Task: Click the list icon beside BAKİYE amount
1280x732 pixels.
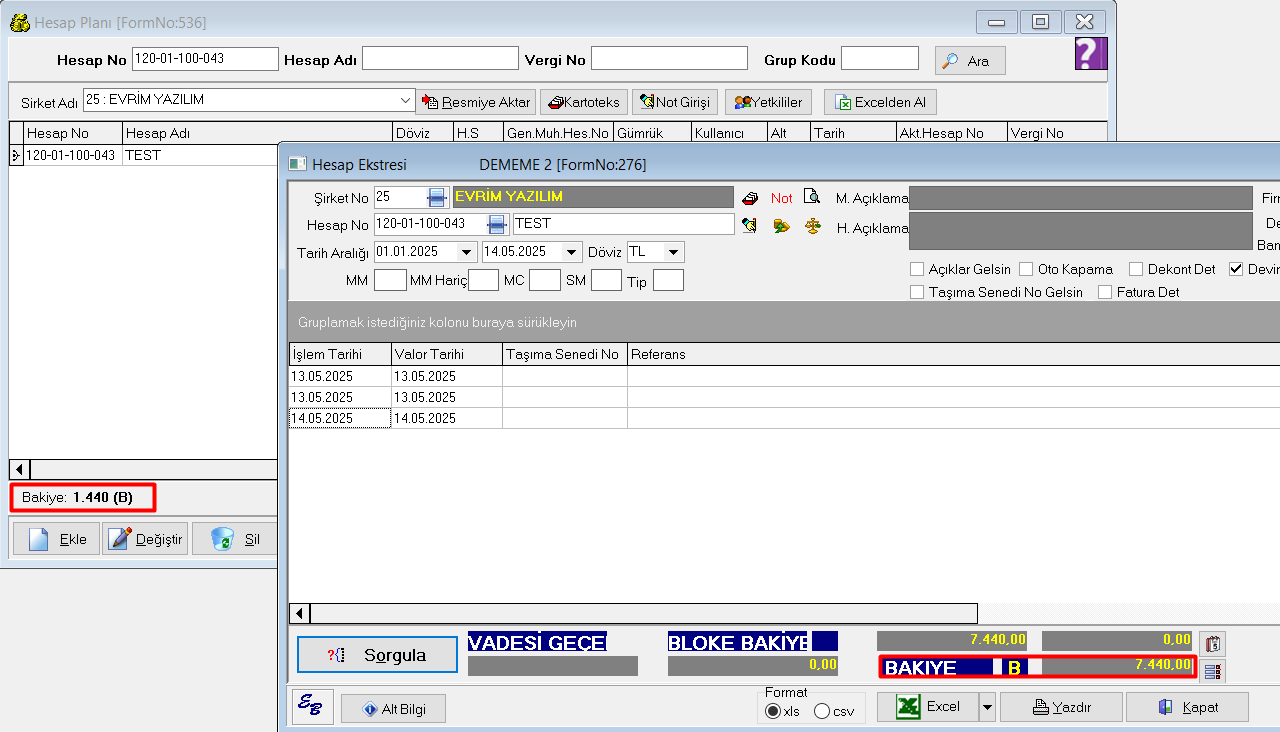Action: tap(1213, 670)
